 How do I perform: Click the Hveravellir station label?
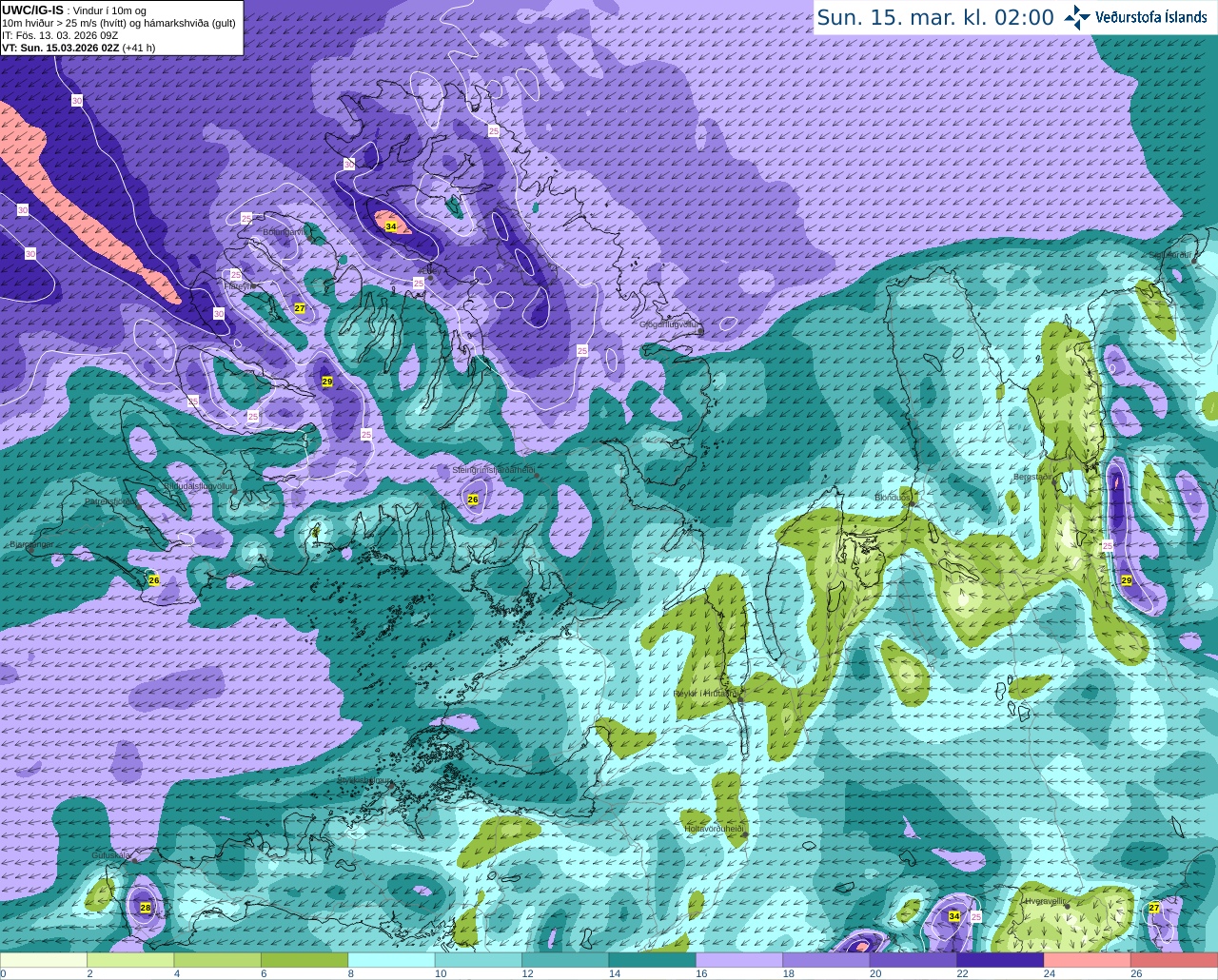(1045, 901)
